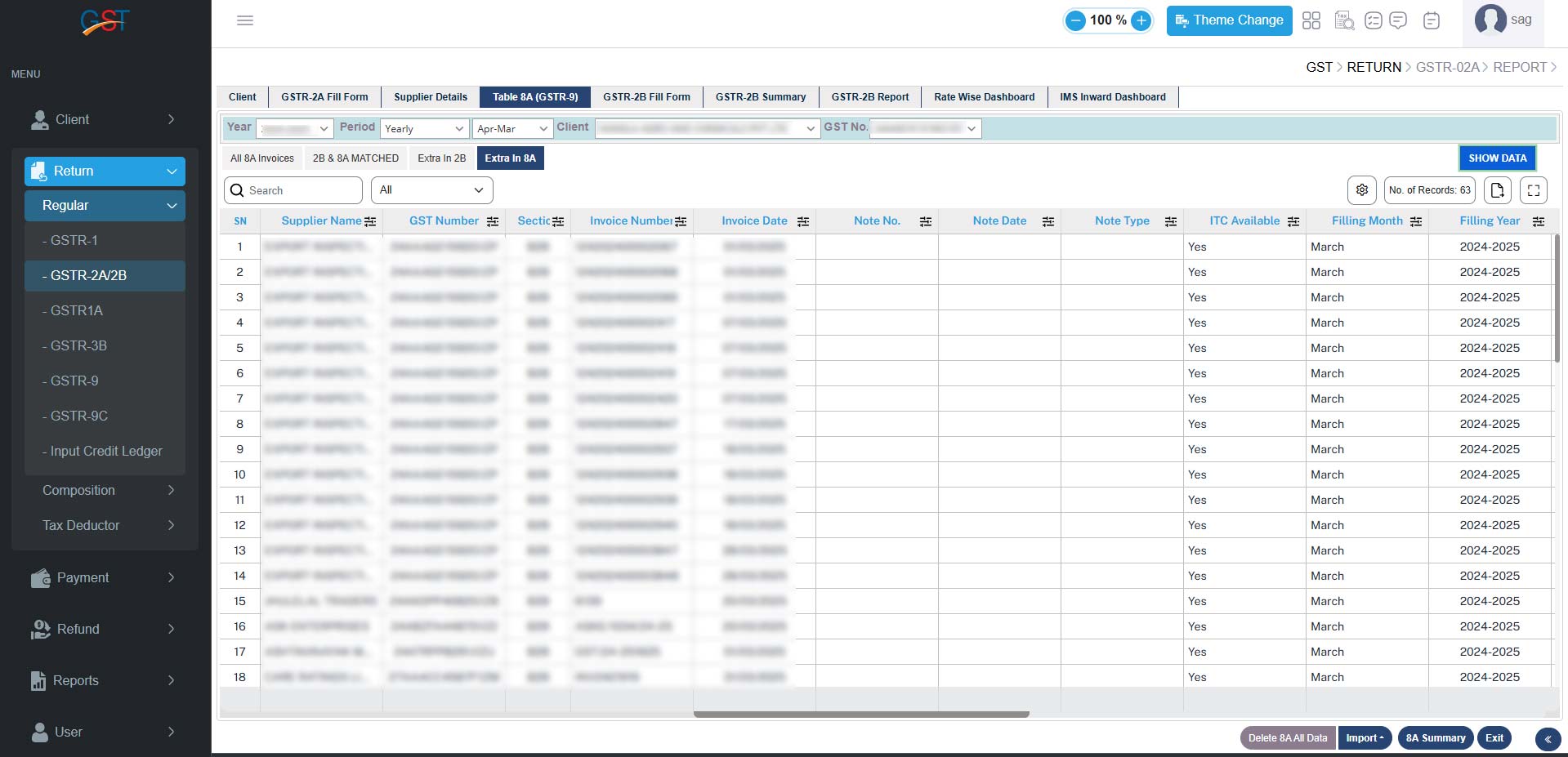
Task: Click the hamburger menu icon
Action: 244,20
